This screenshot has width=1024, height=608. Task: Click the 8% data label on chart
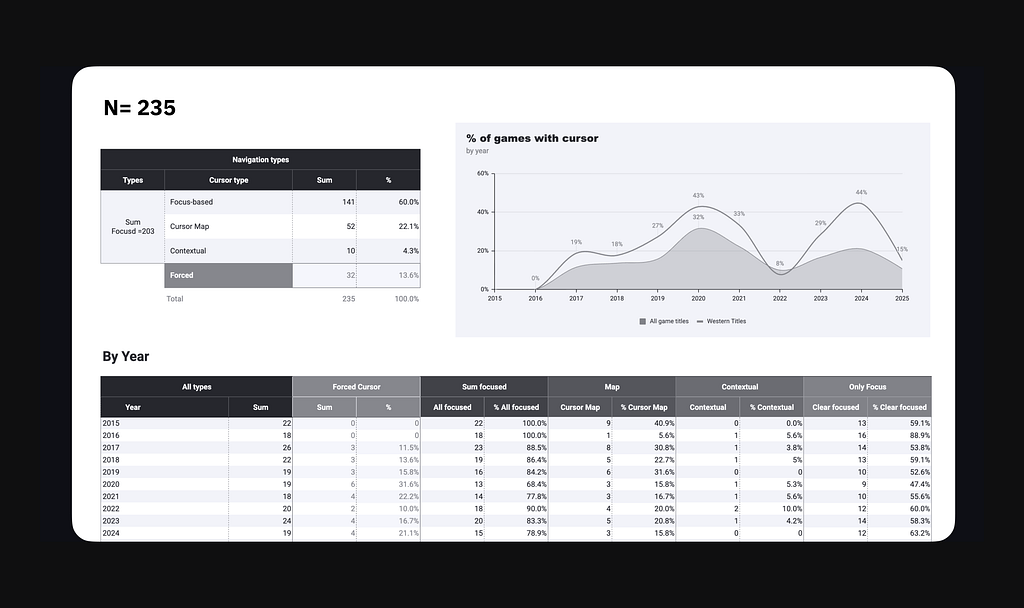pyautogui.click(x=780, y=264)
